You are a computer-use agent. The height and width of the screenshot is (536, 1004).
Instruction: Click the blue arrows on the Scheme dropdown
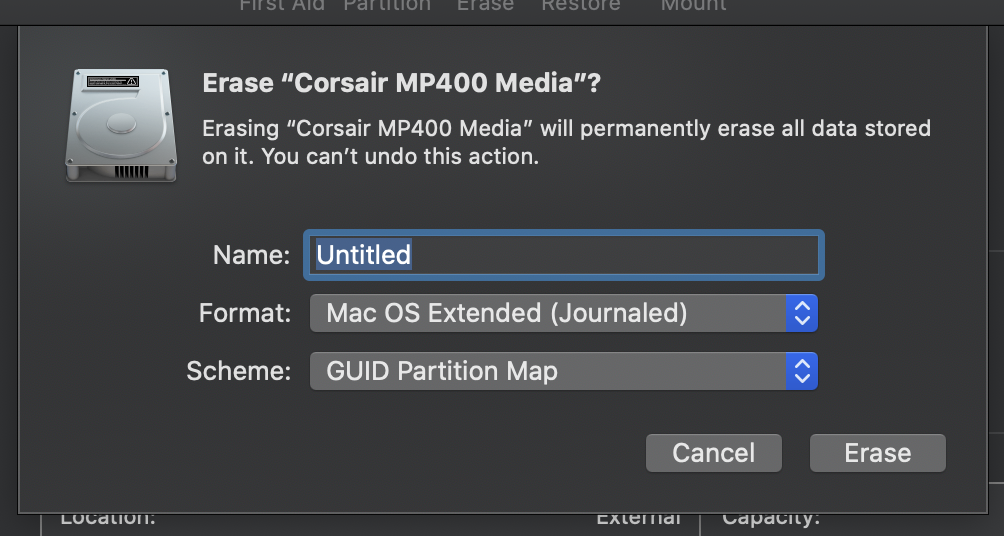point(800,372)
